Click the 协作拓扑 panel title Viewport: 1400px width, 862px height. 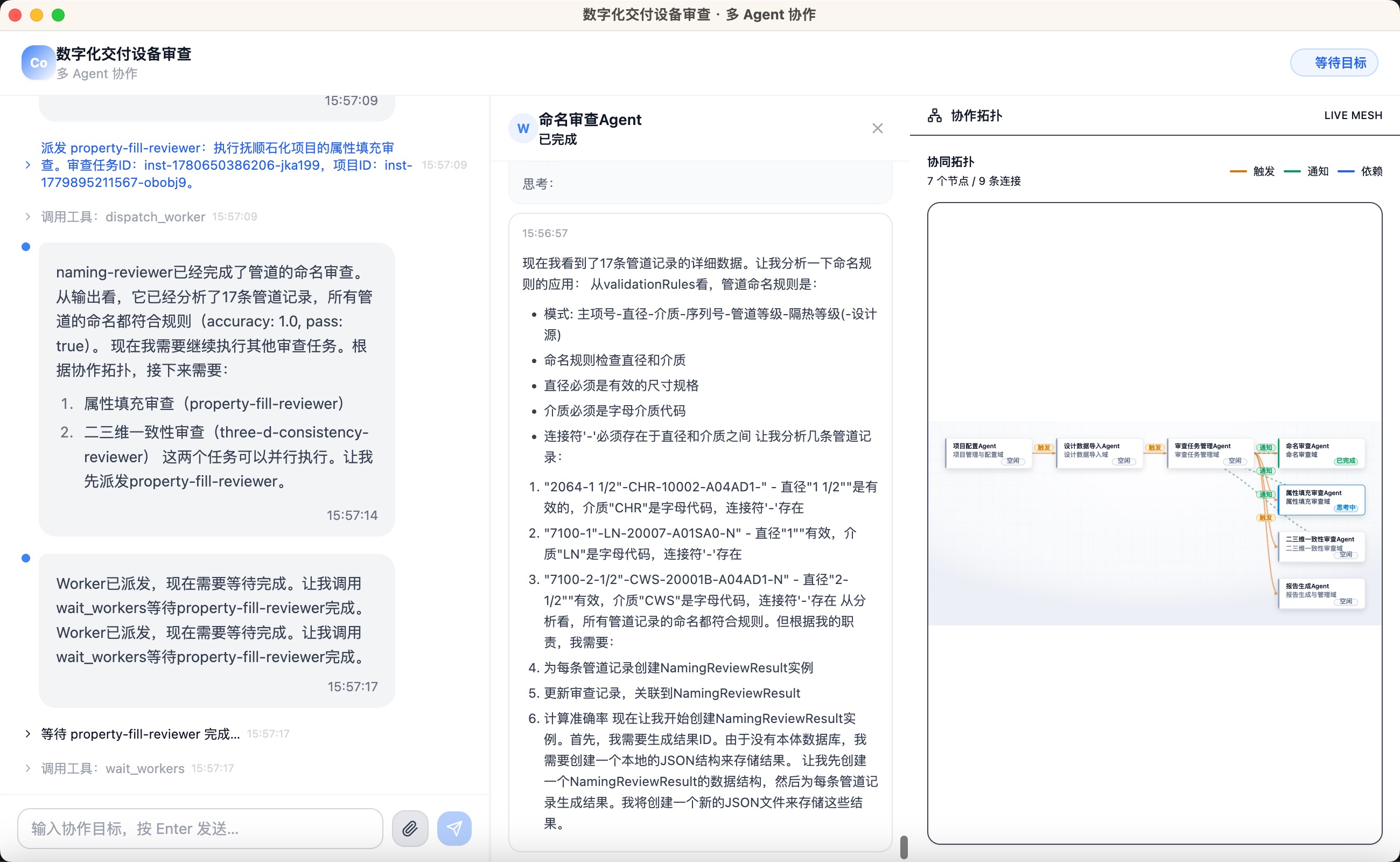click(x=976, y=116)
